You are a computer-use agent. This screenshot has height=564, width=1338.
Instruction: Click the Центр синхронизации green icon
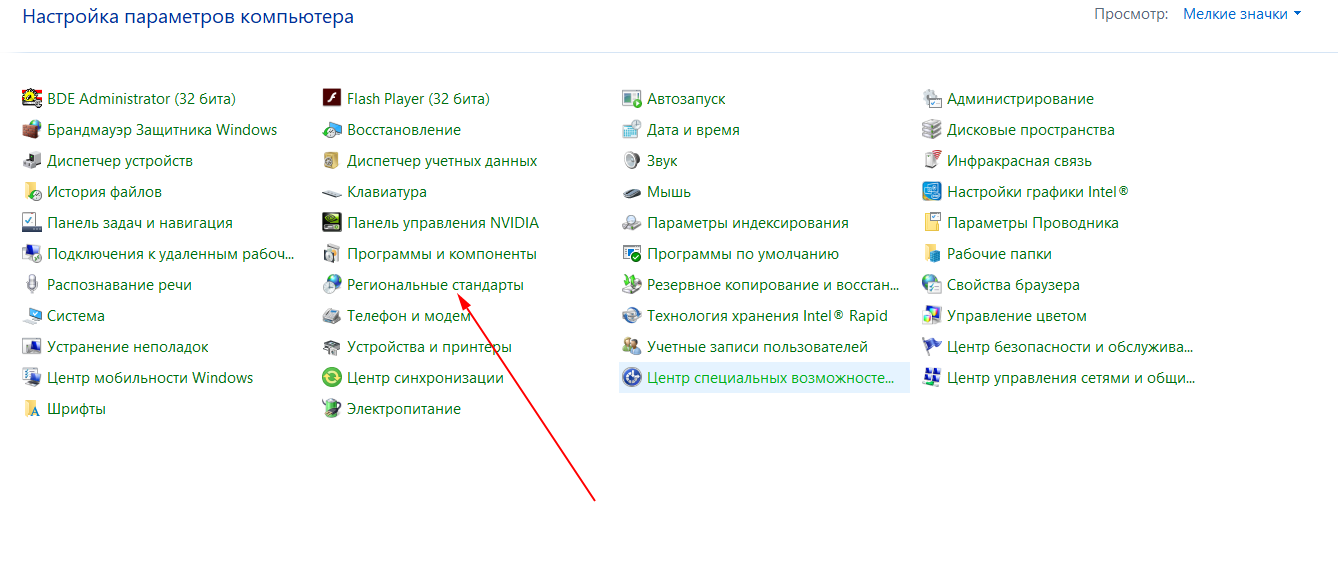[x=332, y=378]
